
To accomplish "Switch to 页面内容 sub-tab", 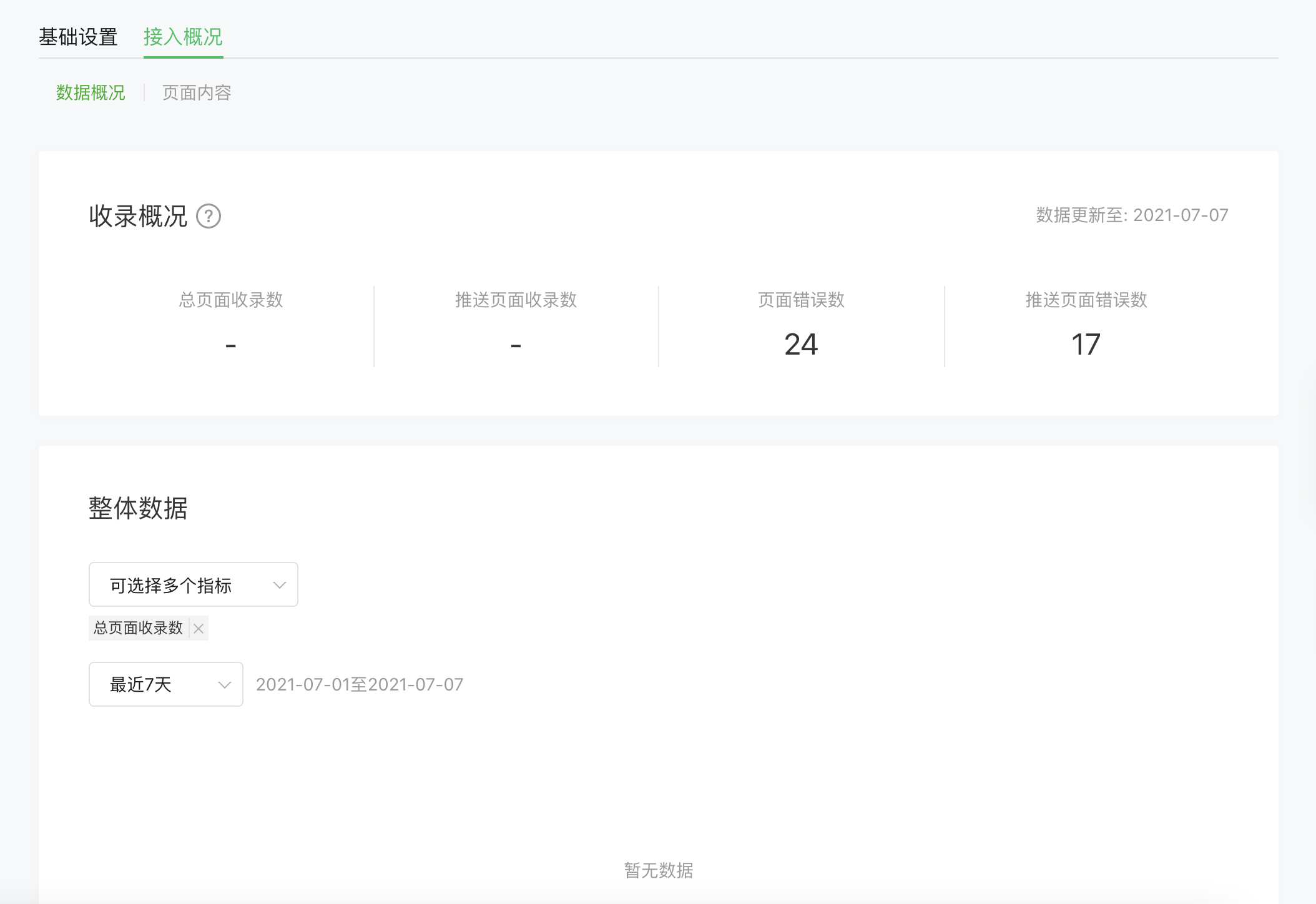I will (x=197, y=92).
